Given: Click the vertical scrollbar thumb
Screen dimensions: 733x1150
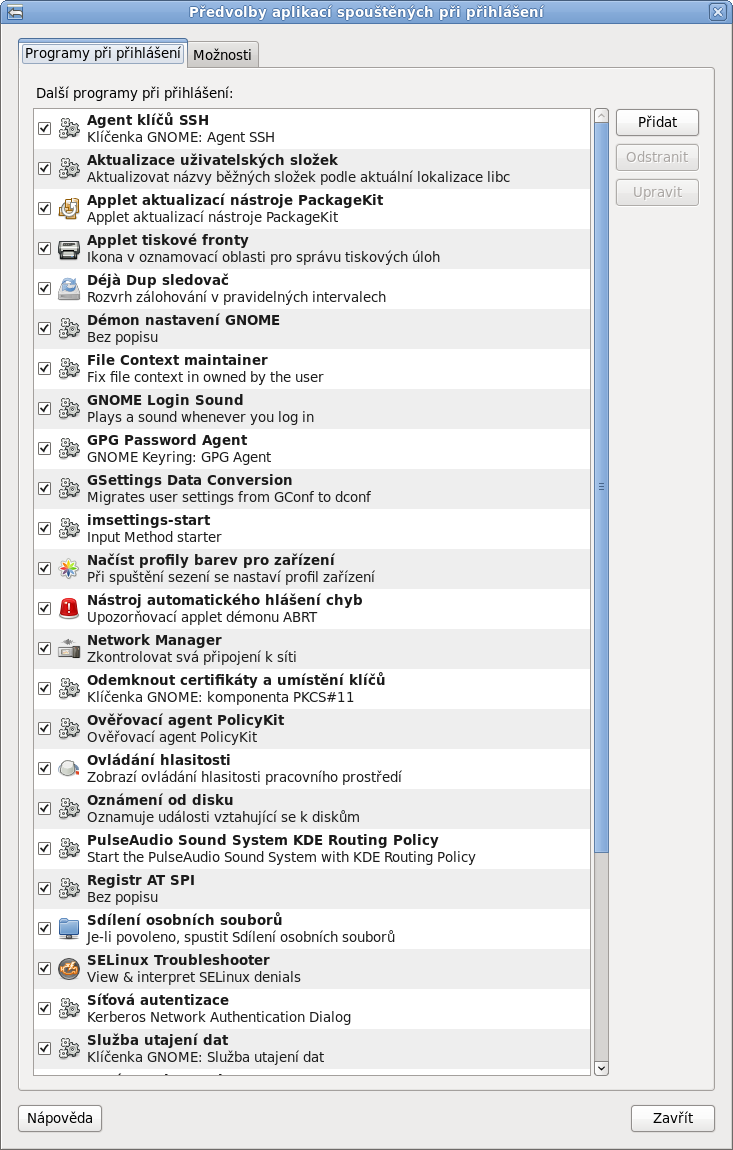Looking at the screenshot, I should coord(602,487).
